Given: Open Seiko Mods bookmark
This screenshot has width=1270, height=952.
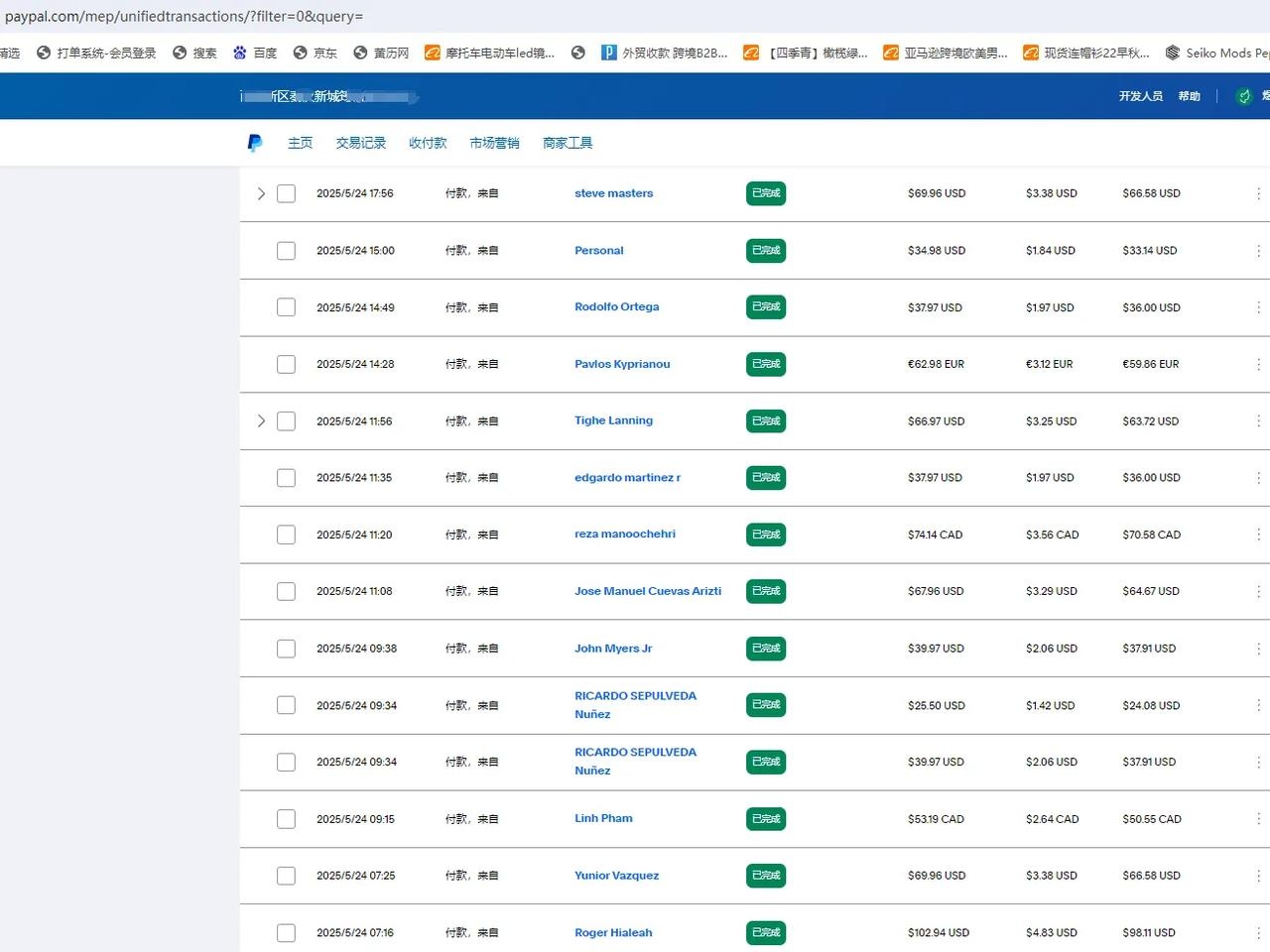Looking at the screenshot, I should [1217, 53].
